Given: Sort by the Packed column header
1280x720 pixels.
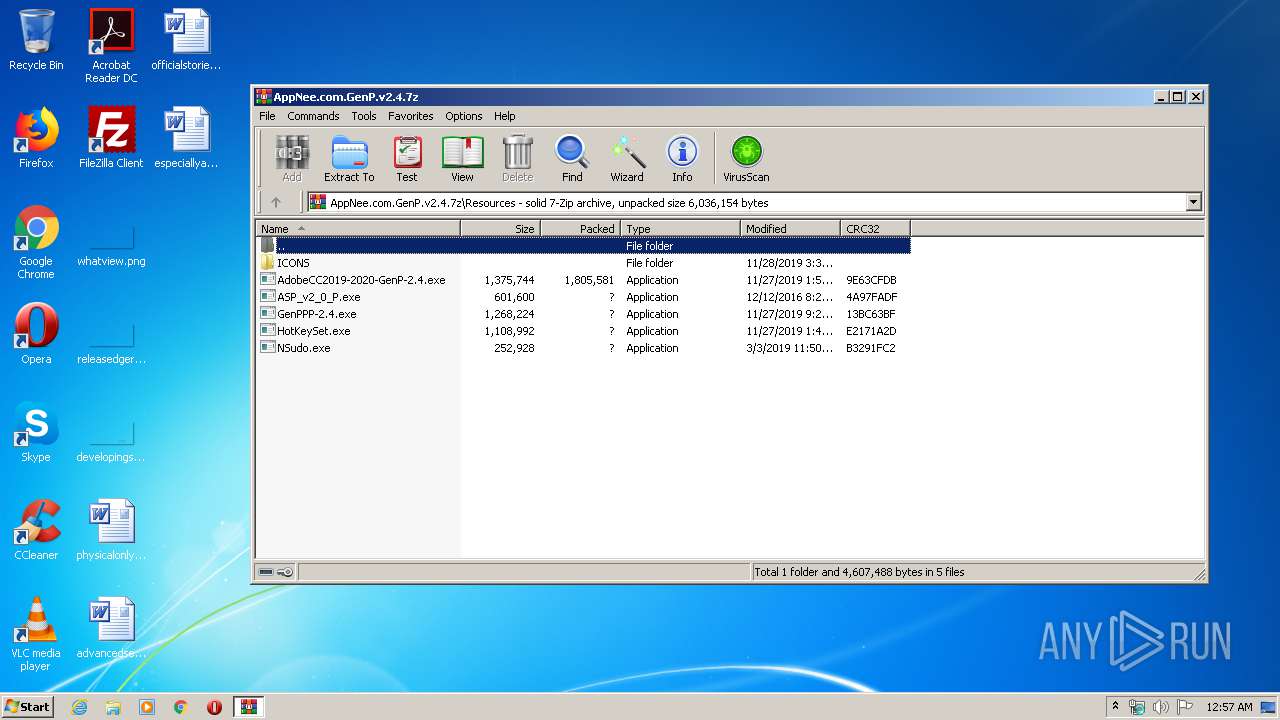Looking at the screenshot, I should (580, 229).
